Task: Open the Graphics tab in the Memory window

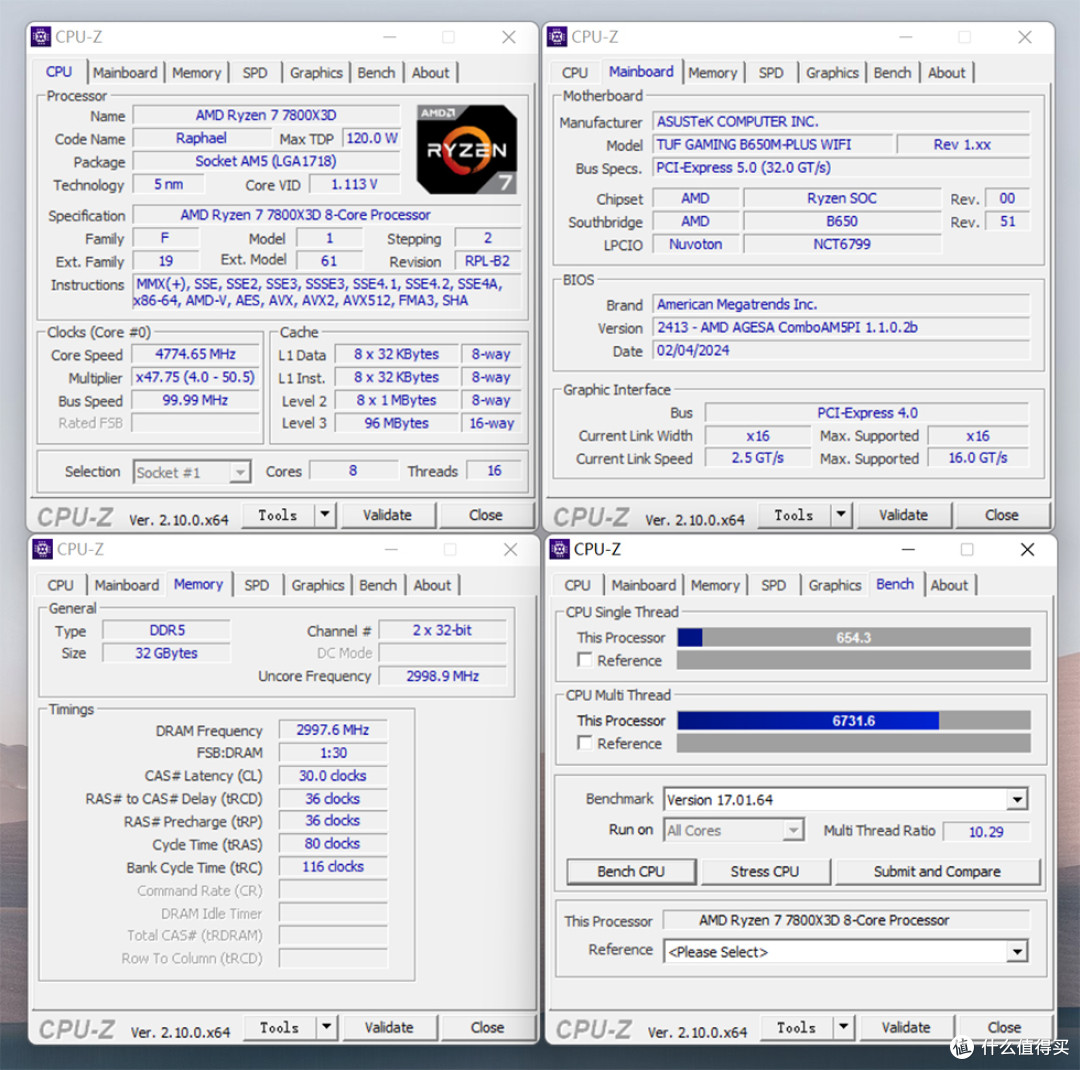Action: (x=318, y=585)
